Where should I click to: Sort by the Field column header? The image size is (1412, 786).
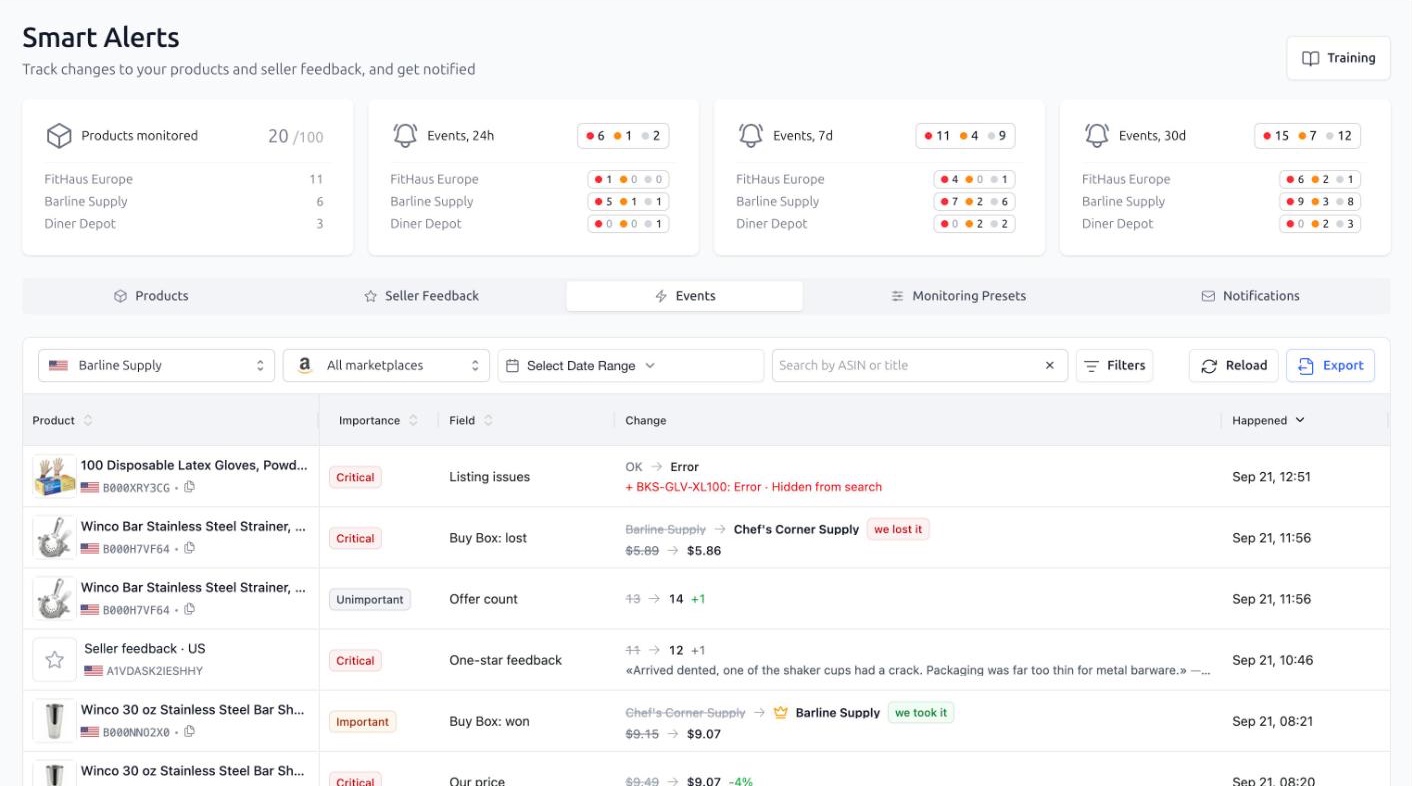pyautogui.click(x=471, y=421)
